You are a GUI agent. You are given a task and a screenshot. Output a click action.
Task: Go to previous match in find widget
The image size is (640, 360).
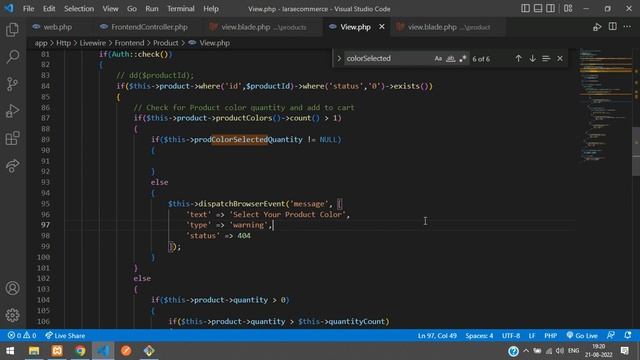pos(518,59)
